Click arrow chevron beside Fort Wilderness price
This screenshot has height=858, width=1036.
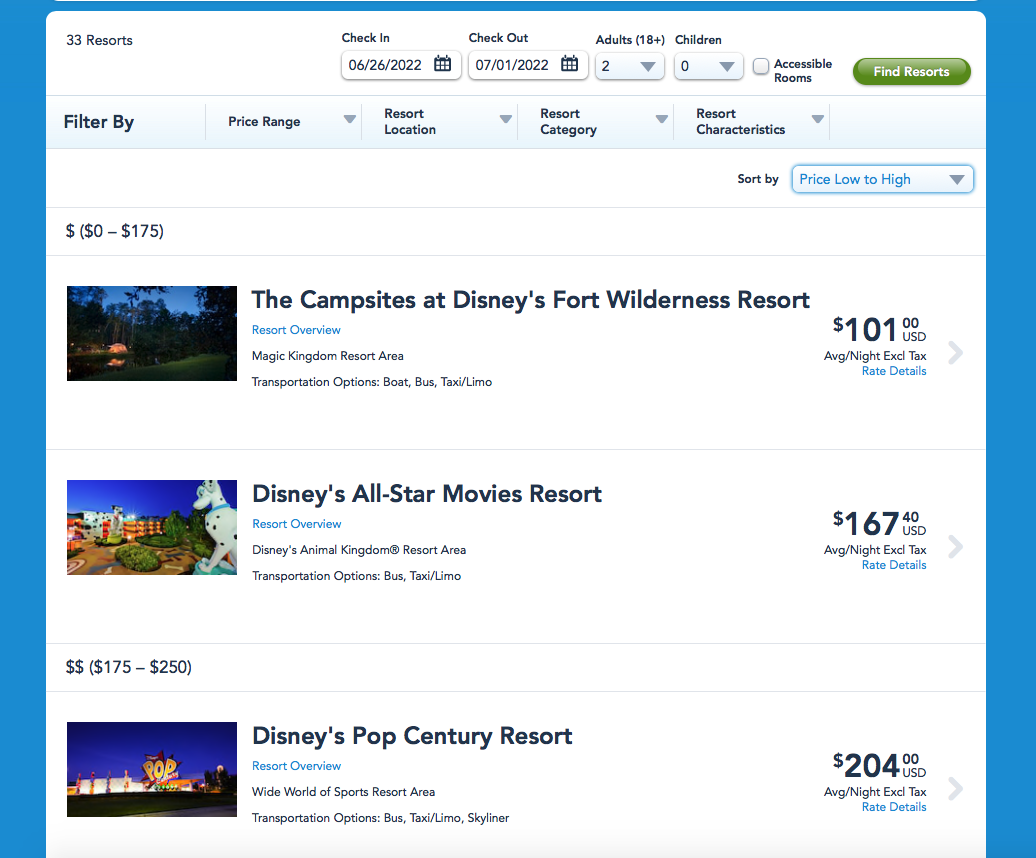tap(955, 353)
